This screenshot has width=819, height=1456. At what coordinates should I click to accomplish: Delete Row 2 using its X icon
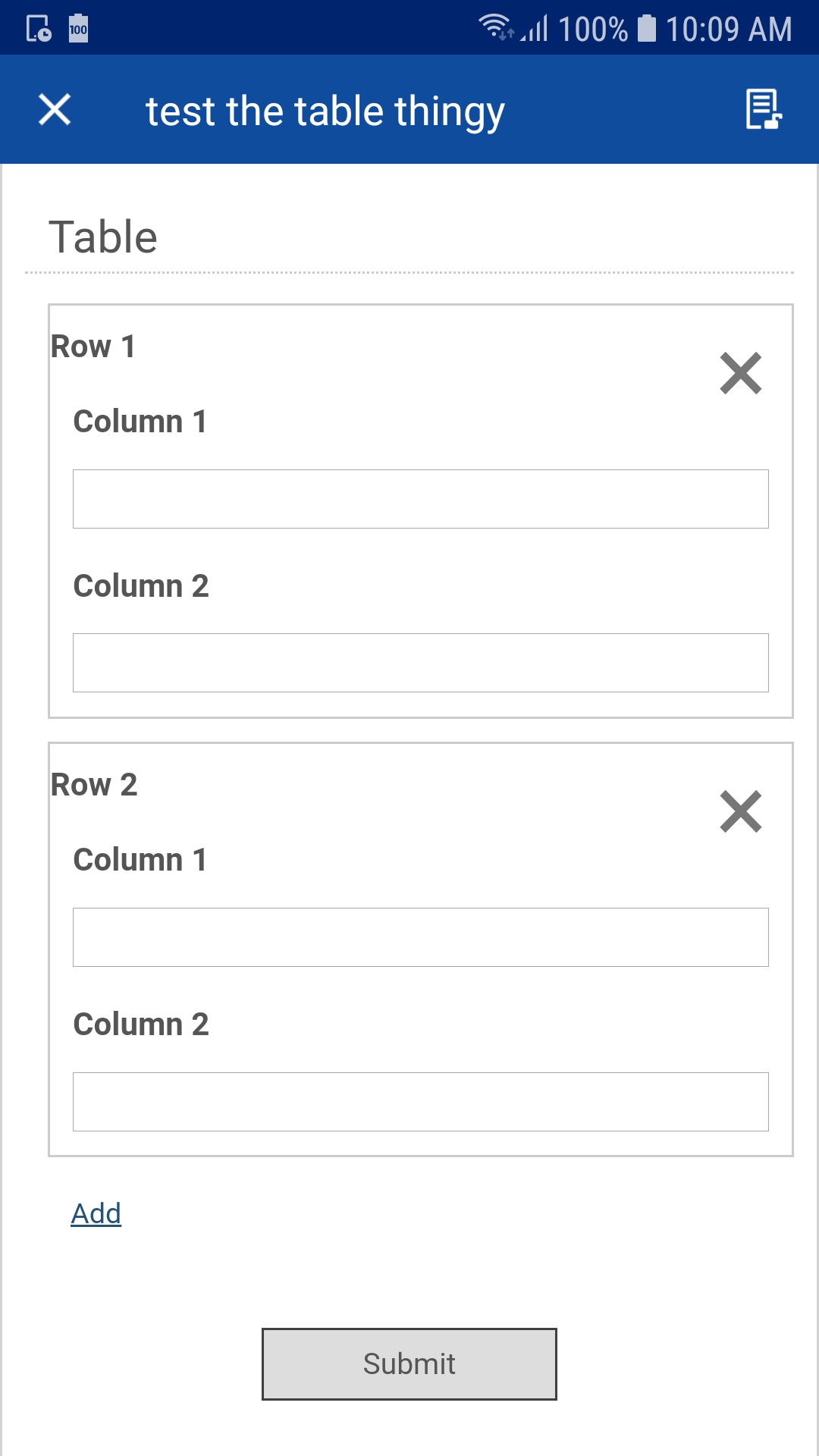pyautogui.click(x=740, y=811)
